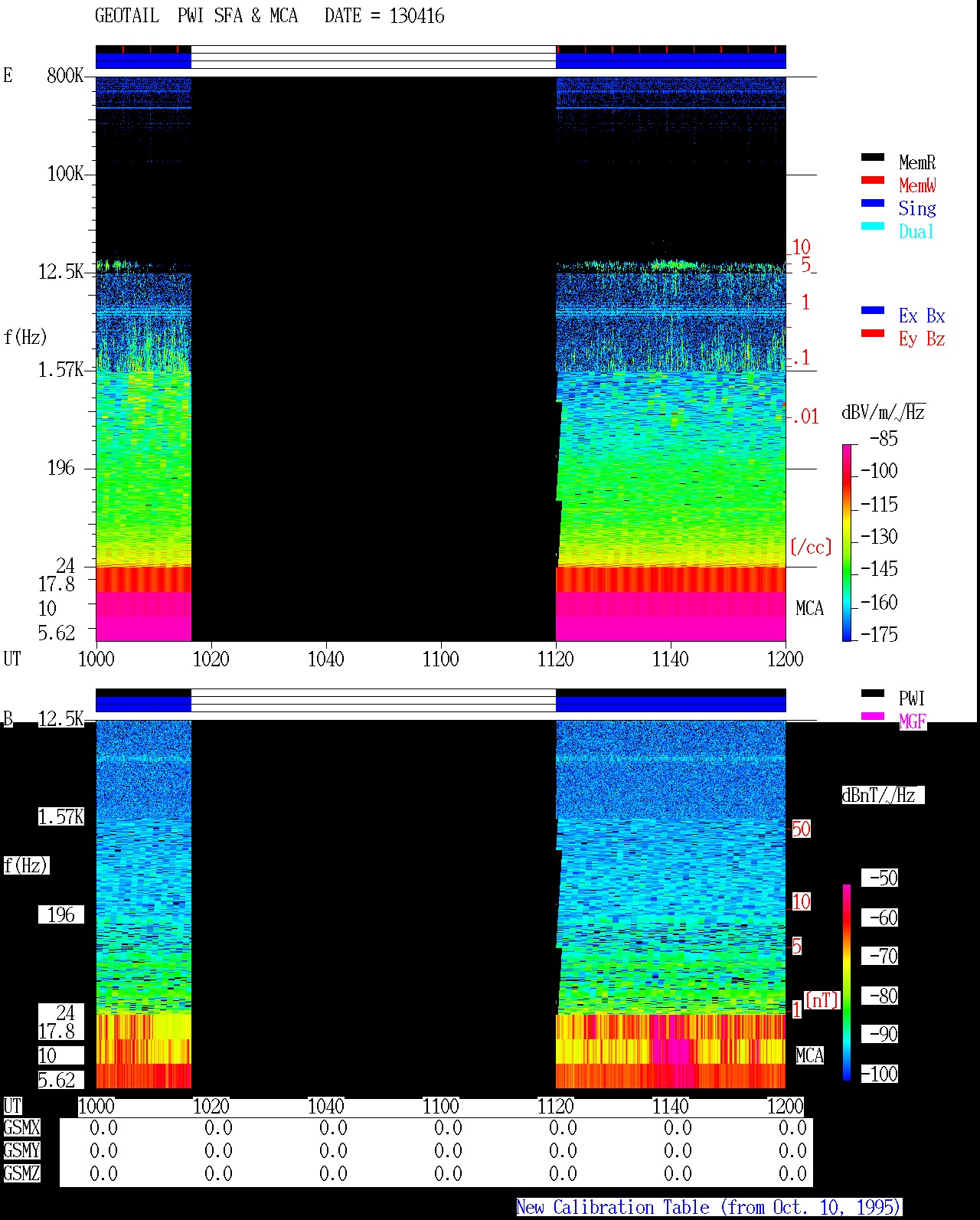This screenshot has width=980, height=1220.
Task: Click the f(Hz) axis label of the B panel
Action: 25,865
